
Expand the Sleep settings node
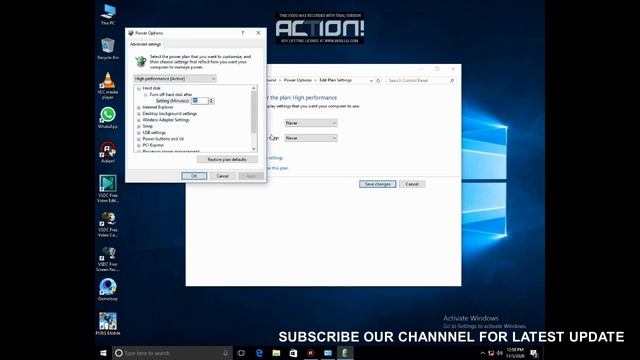coord(138,126)
